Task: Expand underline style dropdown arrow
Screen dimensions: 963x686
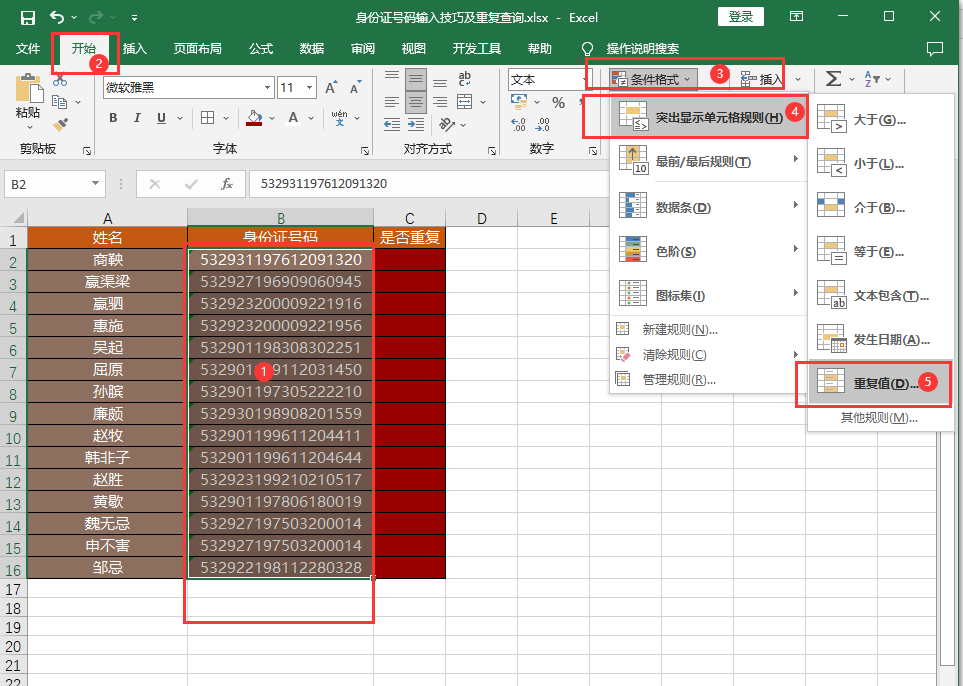Action: coord(180,118)
